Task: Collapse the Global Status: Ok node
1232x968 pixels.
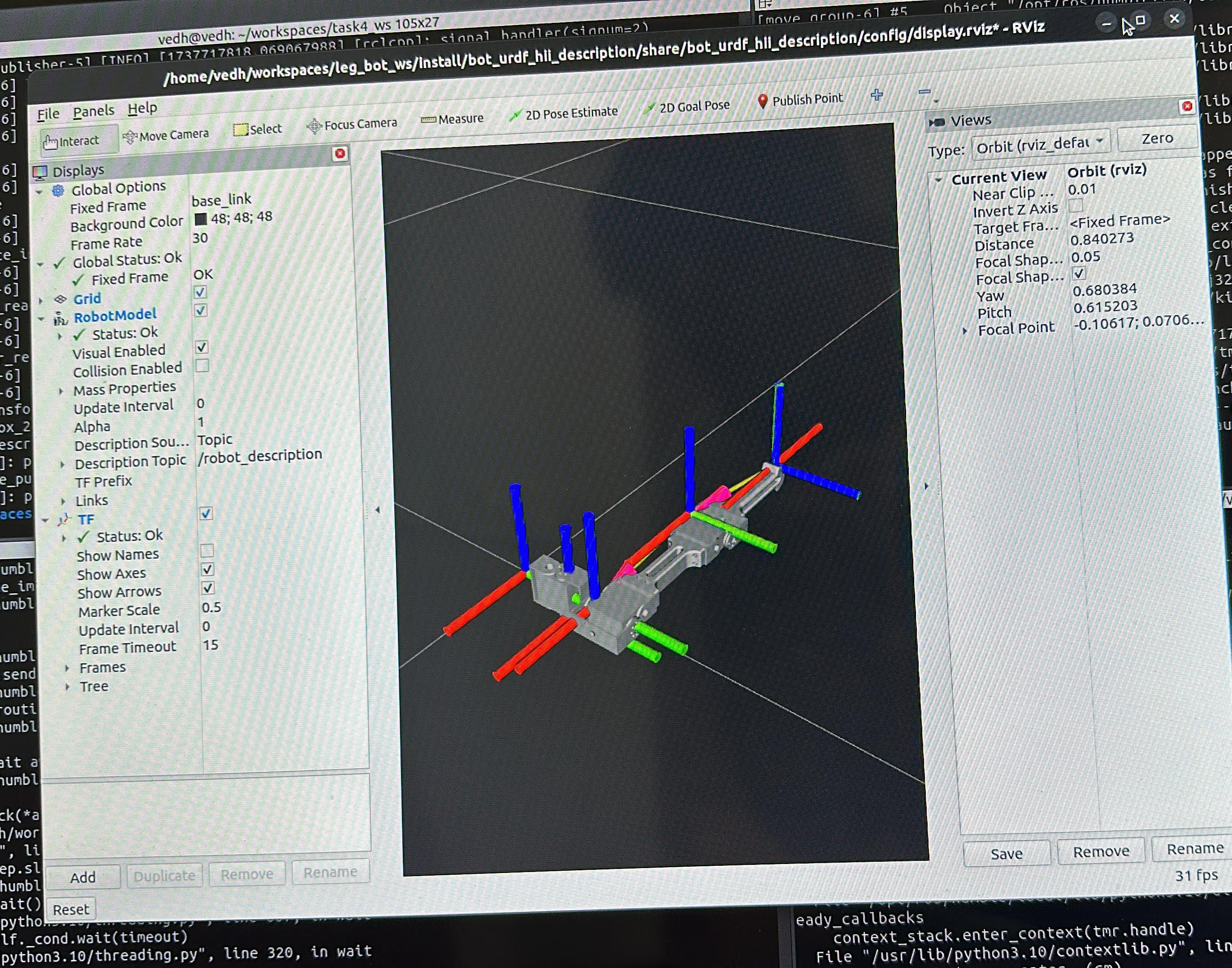Action: 40,264
